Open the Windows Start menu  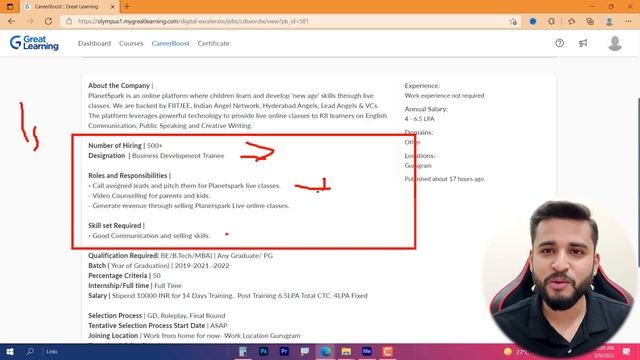10,351
